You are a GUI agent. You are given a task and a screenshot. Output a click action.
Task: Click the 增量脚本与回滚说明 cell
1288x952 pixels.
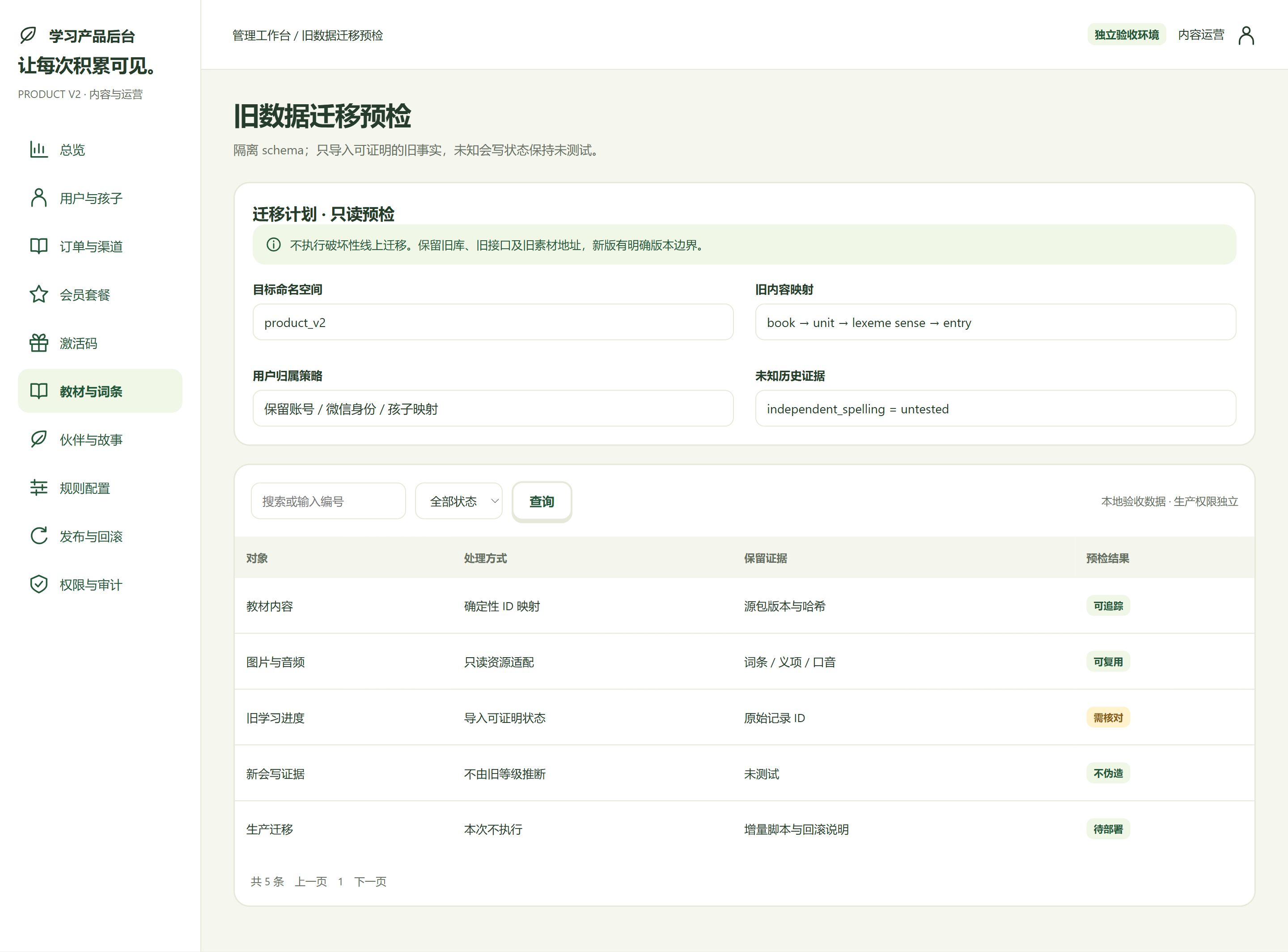point(796,829)
